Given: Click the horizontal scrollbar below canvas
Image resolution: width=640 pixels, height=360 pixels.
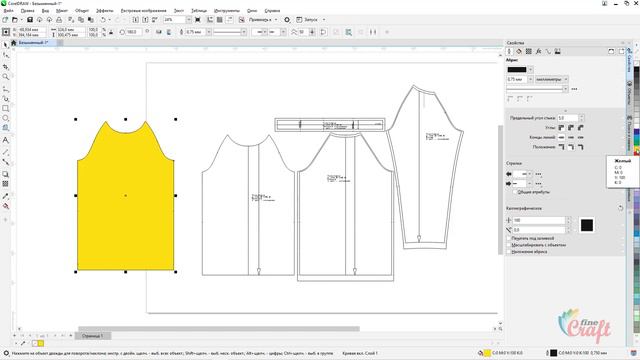Looking at the screenshot, I should coord(219,329).
